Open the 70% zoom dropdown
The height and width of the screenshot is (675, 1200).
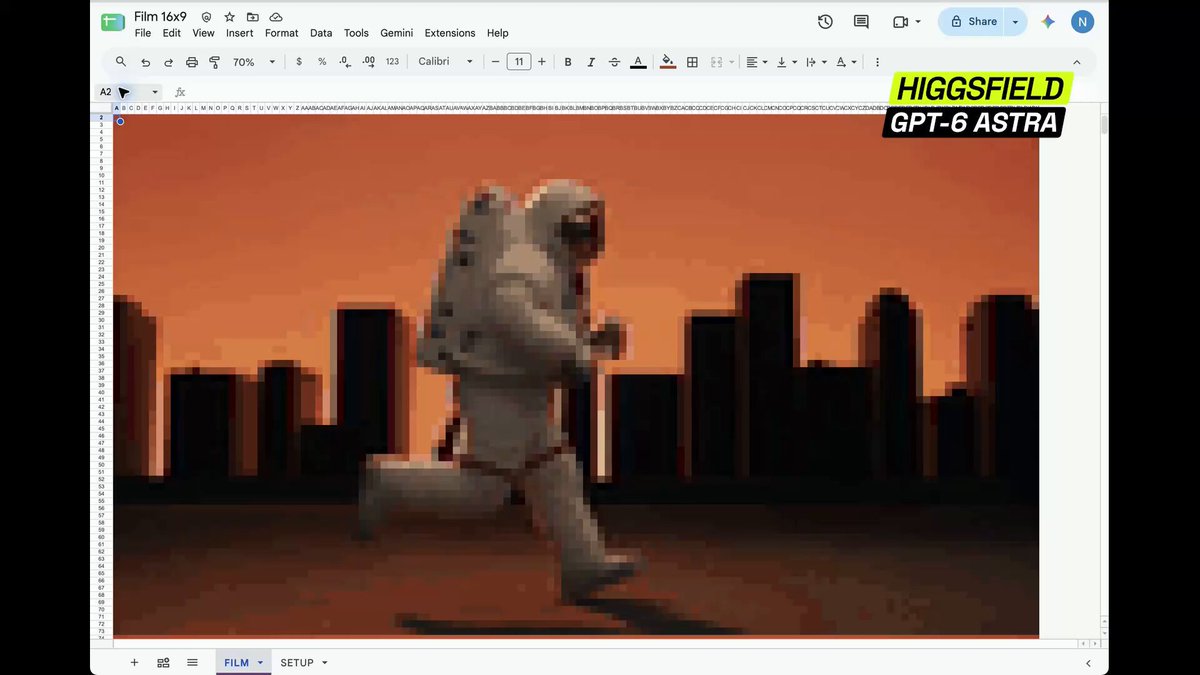coord(254,62)
